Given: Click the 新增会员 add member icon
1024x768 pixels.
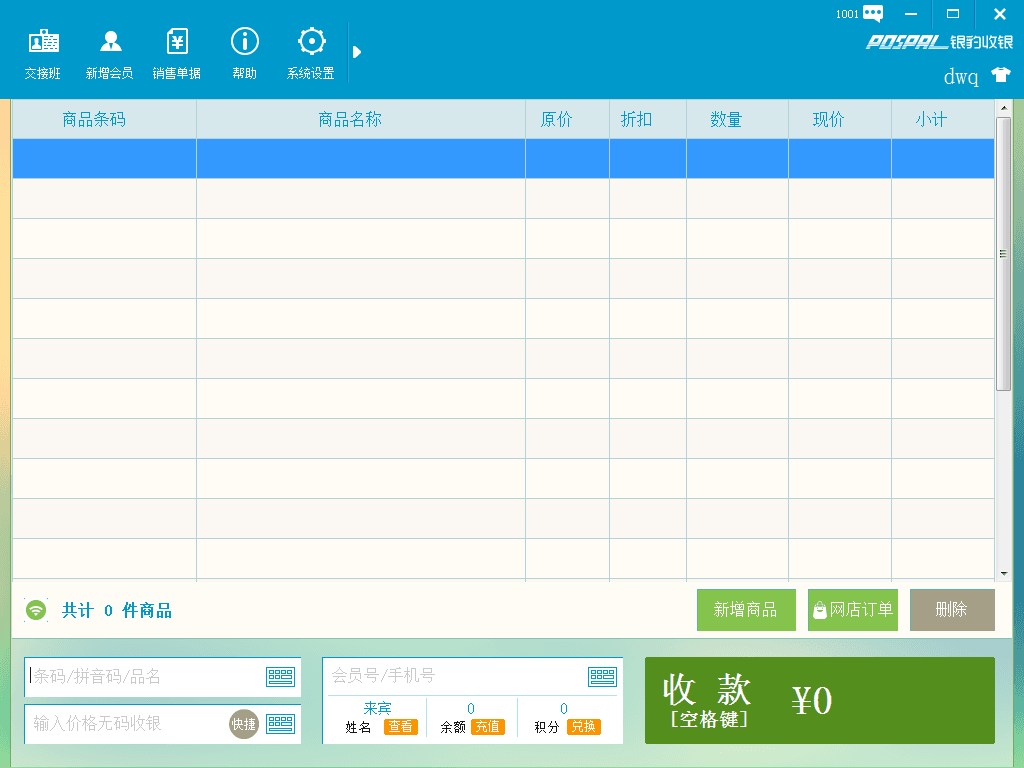Looking at the screenshot, I should (110, 53).
